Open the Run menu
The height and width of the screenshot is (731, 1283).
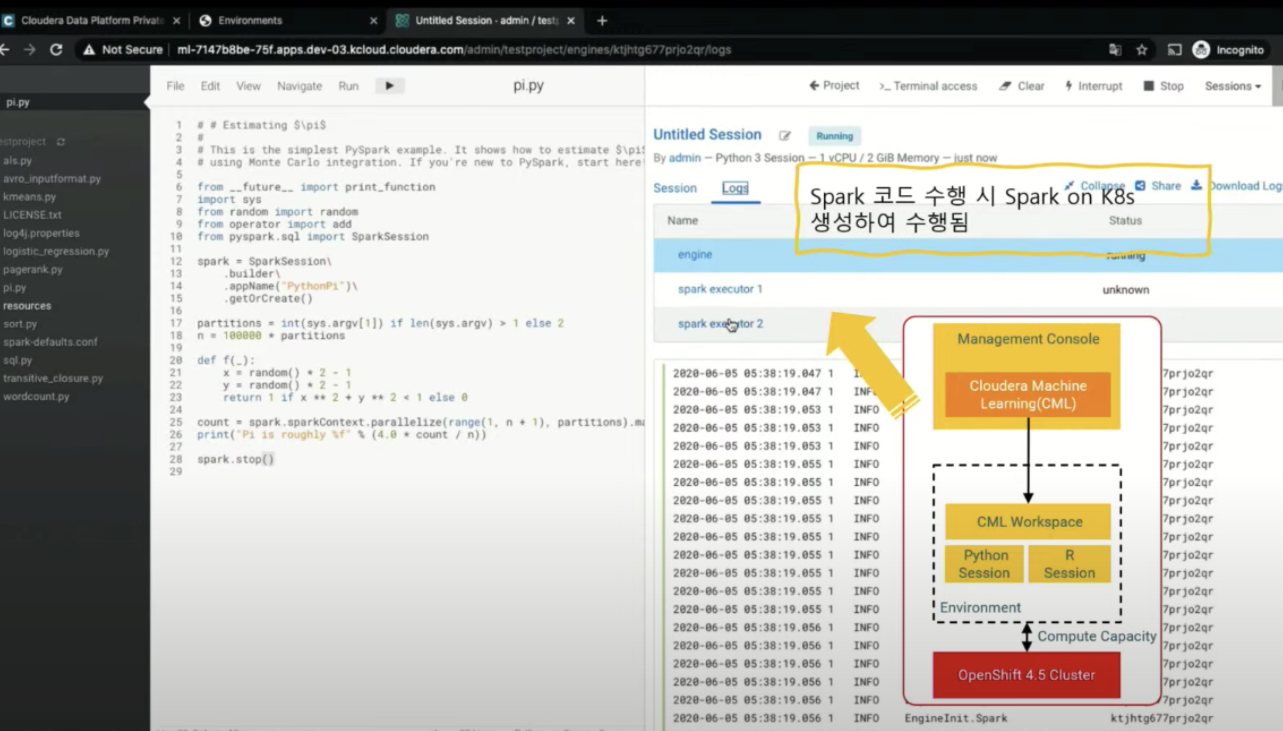click(348, 86)
